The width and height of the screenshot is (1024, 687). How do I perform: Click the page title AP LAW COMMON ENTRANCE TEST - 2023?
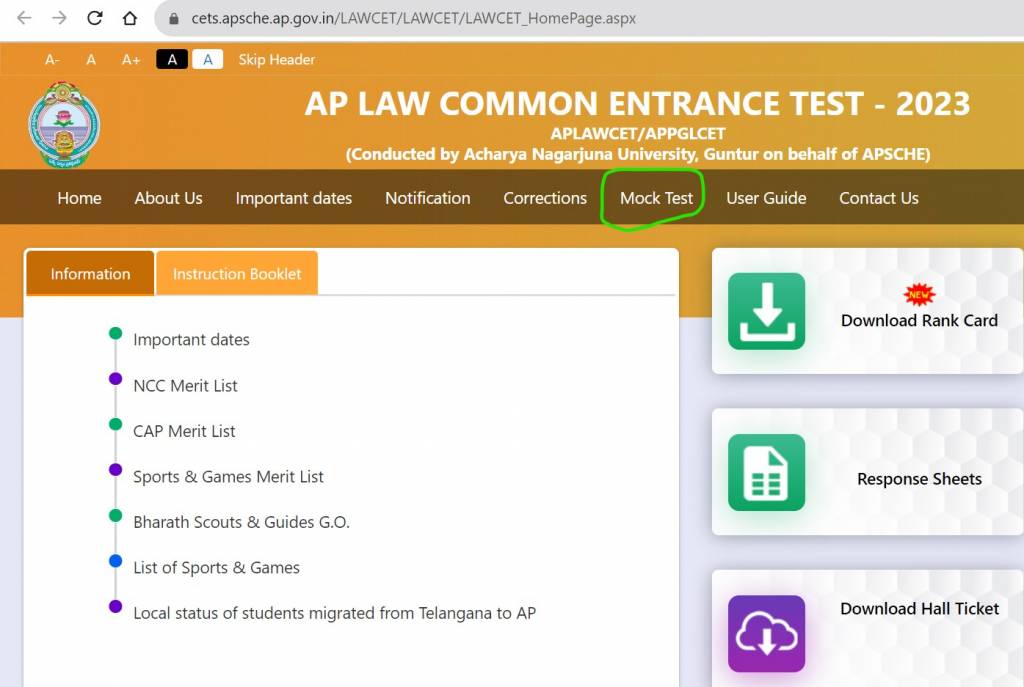click(x=637, y=103)
